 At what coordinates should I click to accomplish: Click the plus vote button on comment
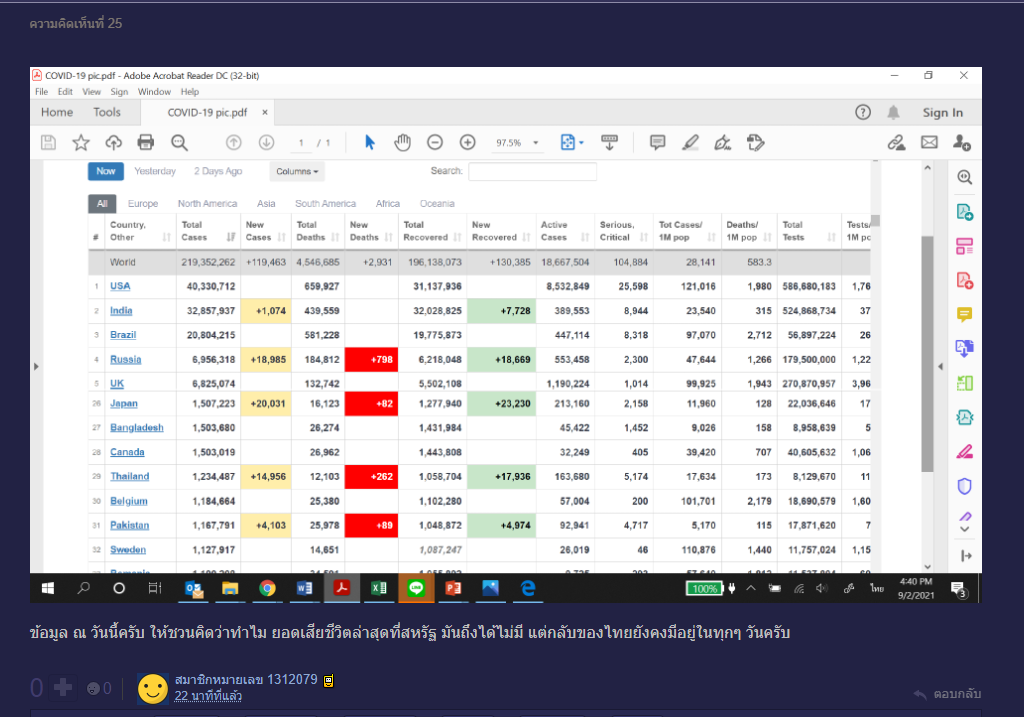tap(63, 687)
